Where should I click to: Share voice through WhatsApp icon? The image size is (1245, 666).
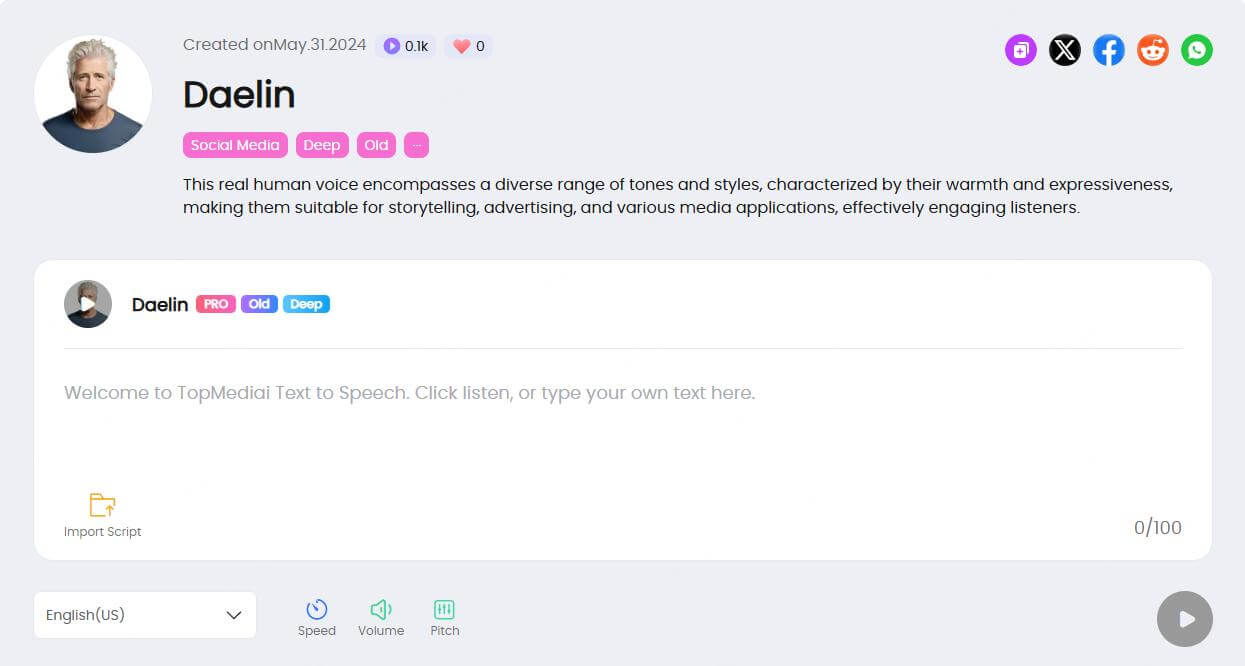[1196, 50]
